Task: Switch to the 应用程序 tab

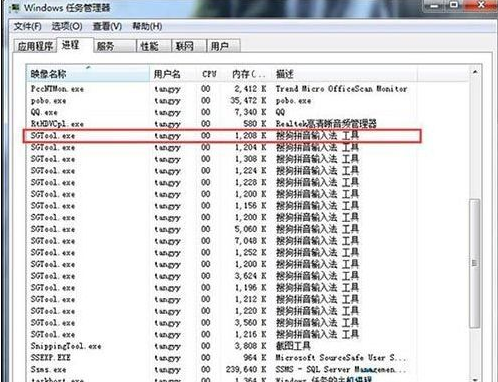Action: click(35, 46)
